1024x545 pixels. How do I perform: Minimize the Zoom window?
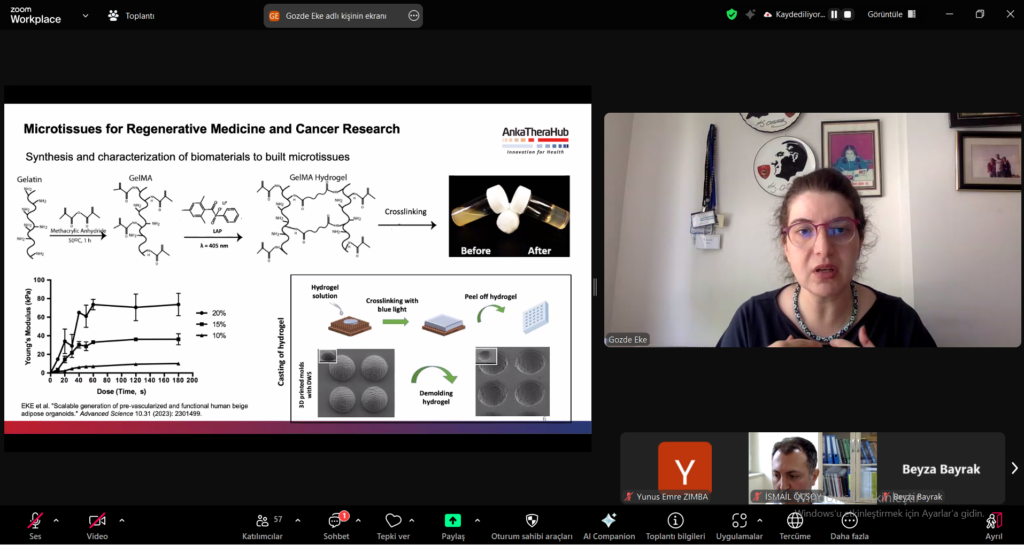pos(948,14)
